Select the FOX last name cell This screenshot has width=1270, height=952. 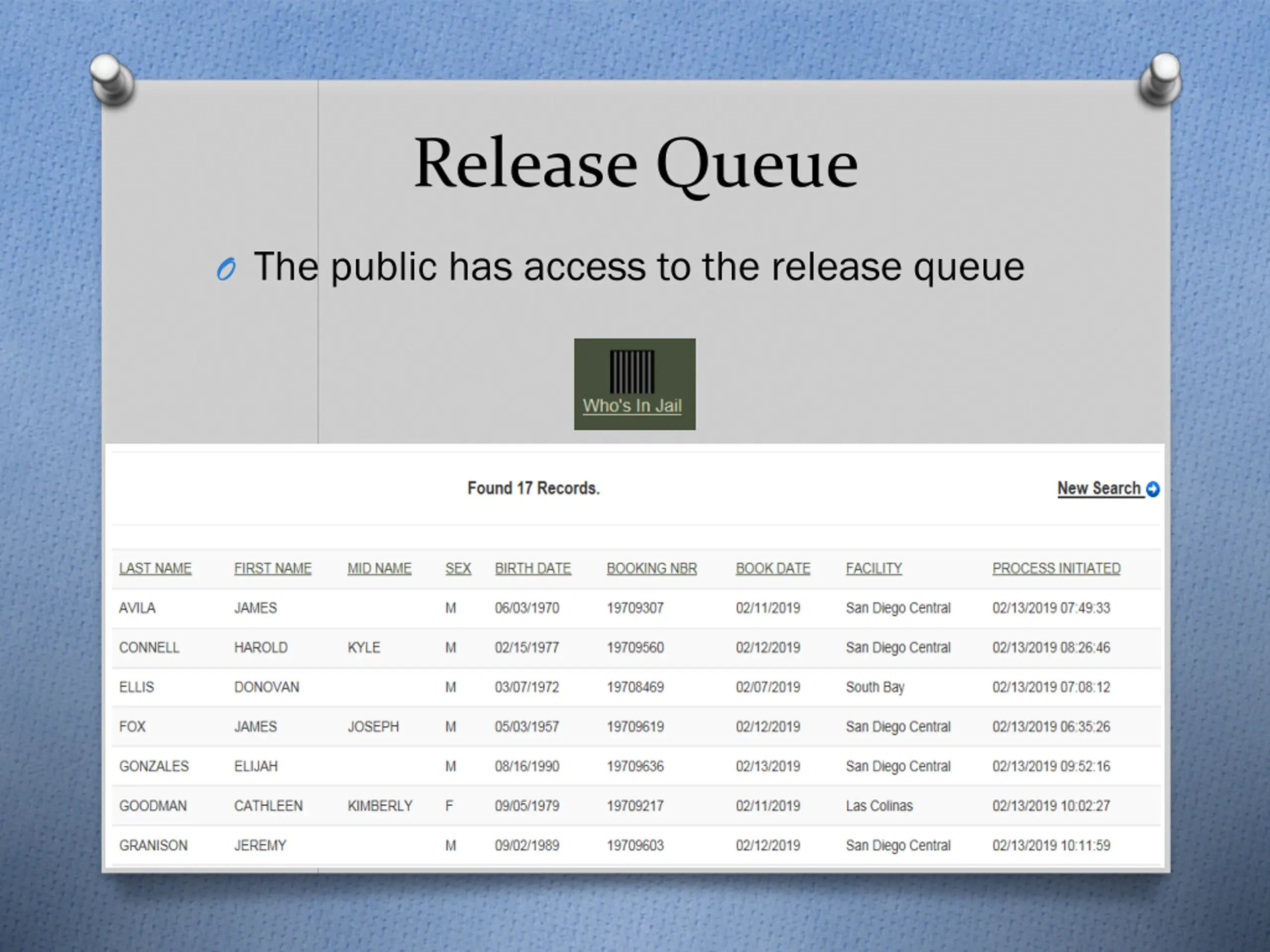click(x=132, y=727)
